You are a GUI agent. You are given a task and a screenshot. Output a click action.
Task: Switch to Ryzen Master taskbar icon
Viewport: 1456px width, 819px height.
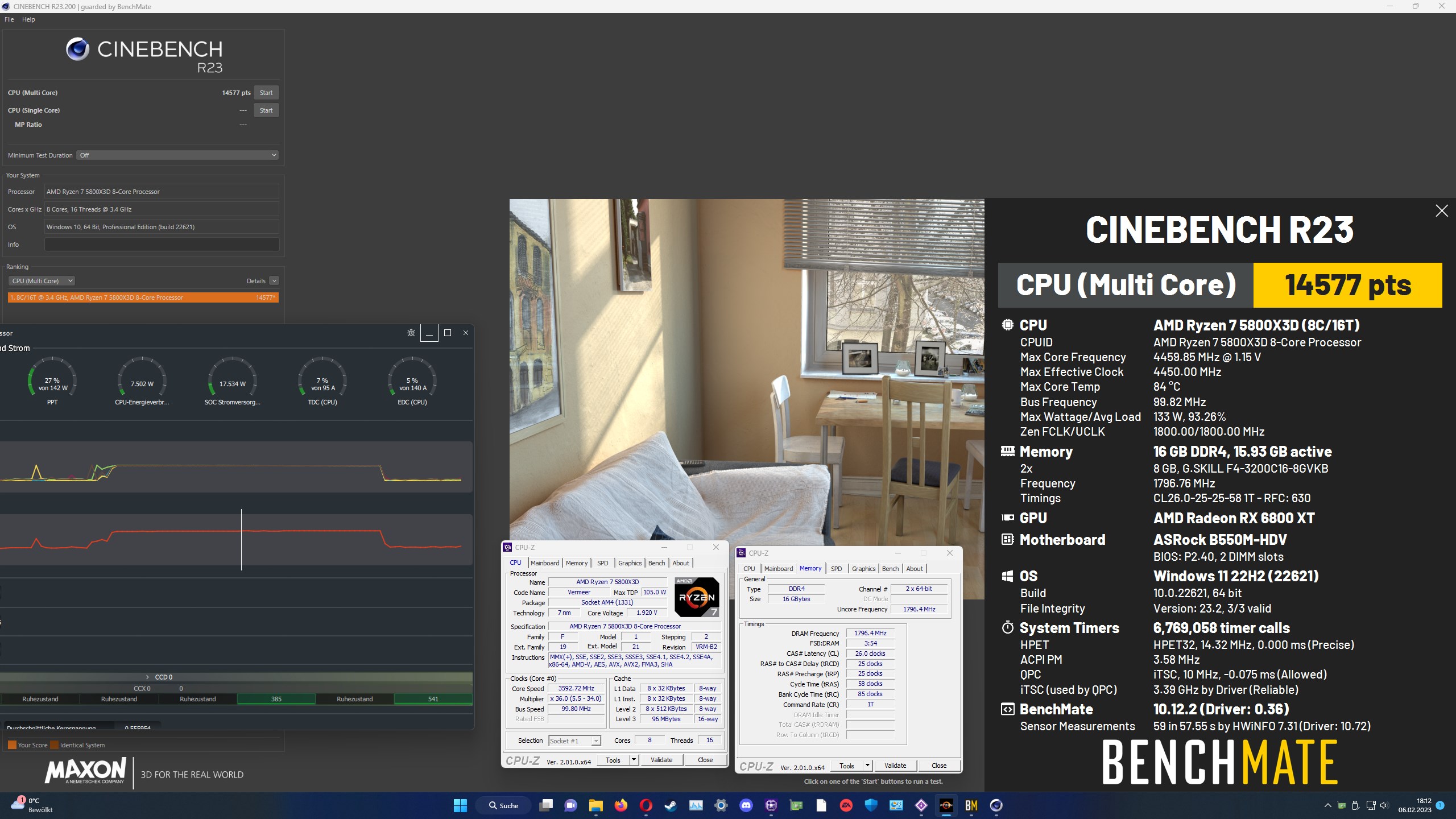tap(946, 805)
